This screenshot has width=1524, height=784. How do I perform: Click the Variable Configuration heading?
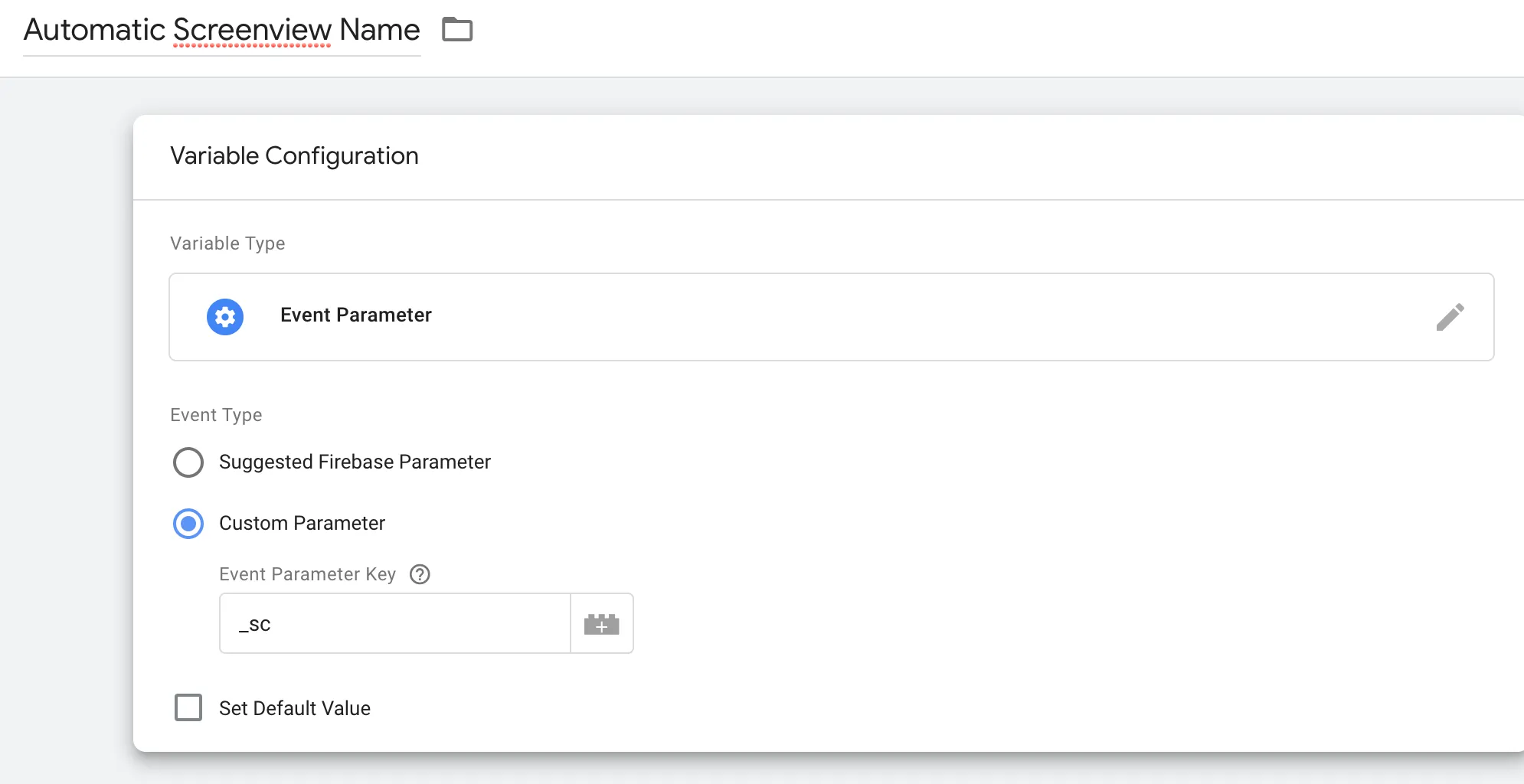294,156
